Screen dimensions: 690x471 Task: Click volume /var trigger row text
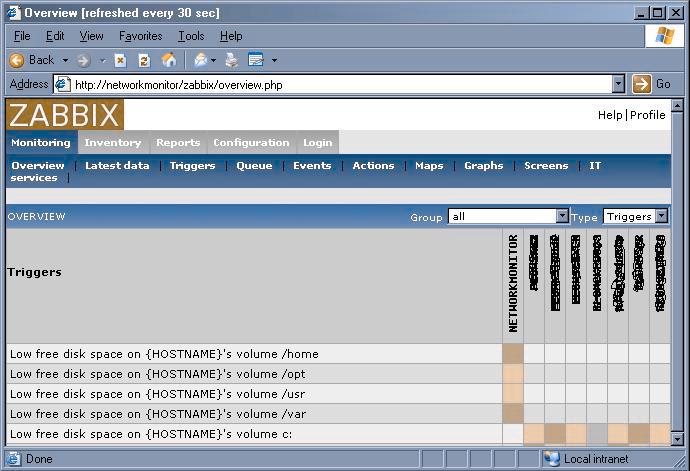coord(158,414)
